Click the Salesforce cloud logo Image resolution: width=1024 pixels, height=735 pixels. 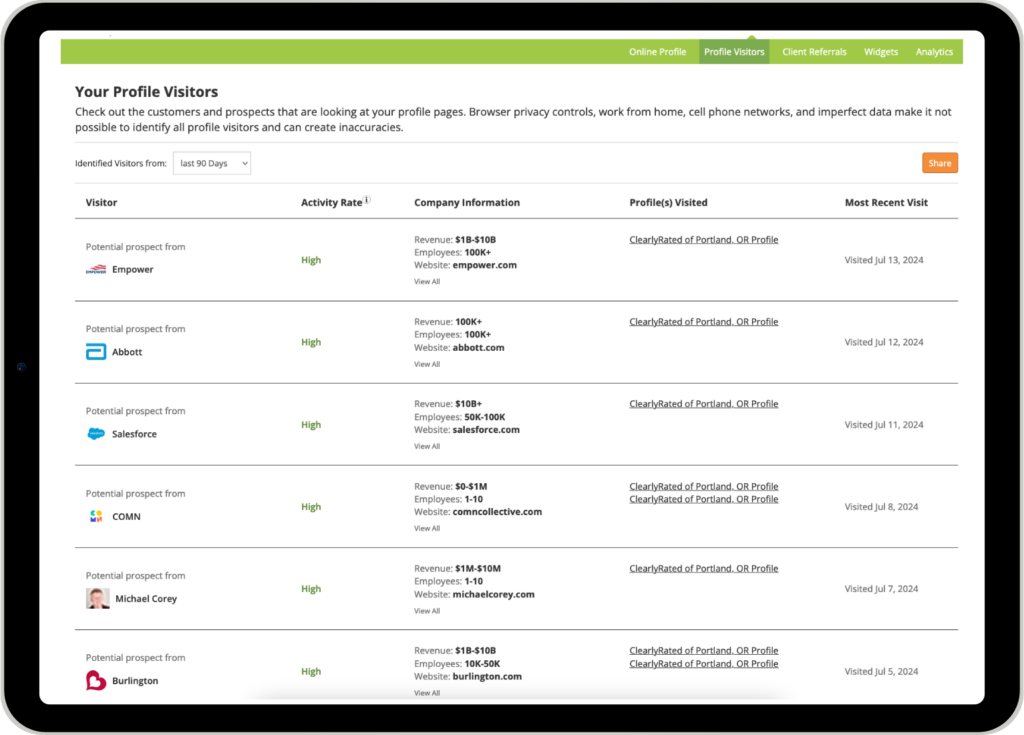click(96, 434)
